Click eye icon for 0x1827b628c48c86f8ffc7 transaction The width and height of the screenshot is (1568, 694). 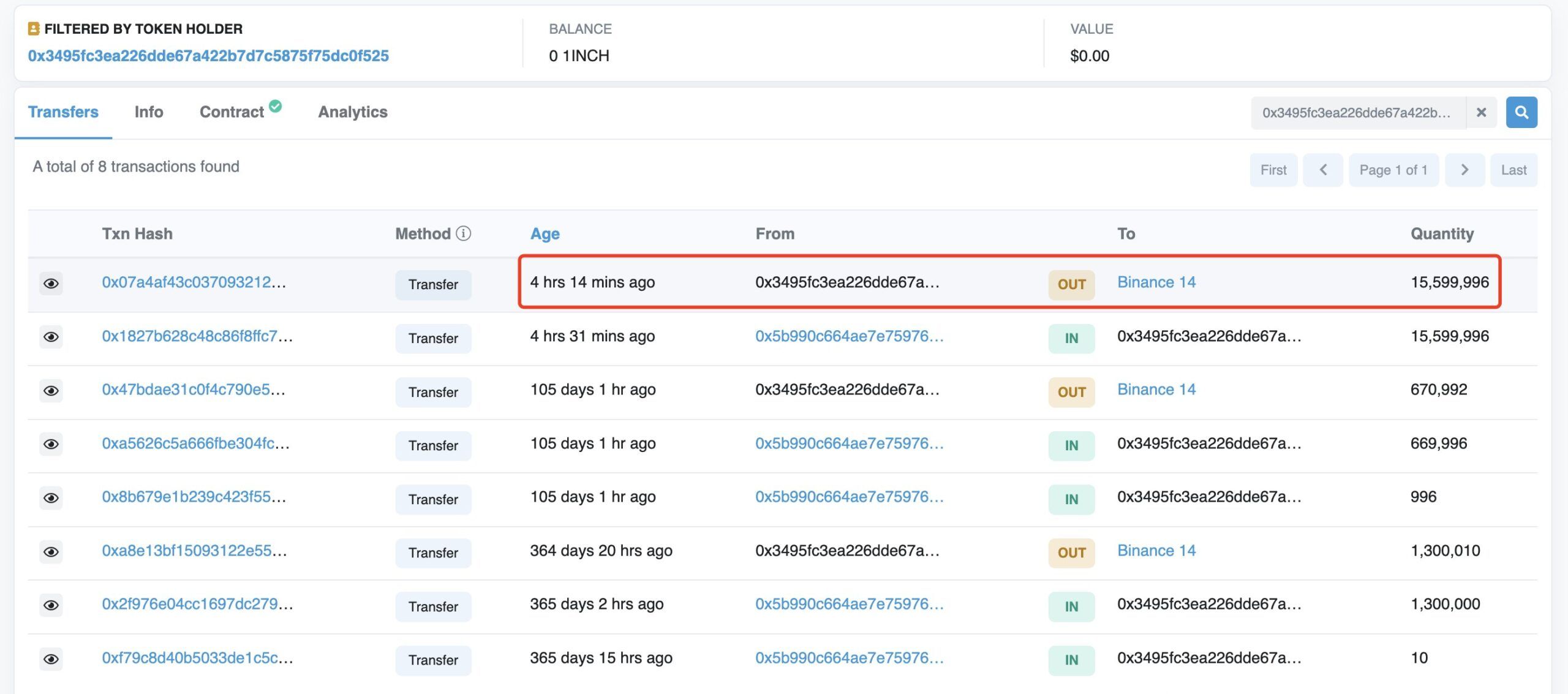pos(51,337)
